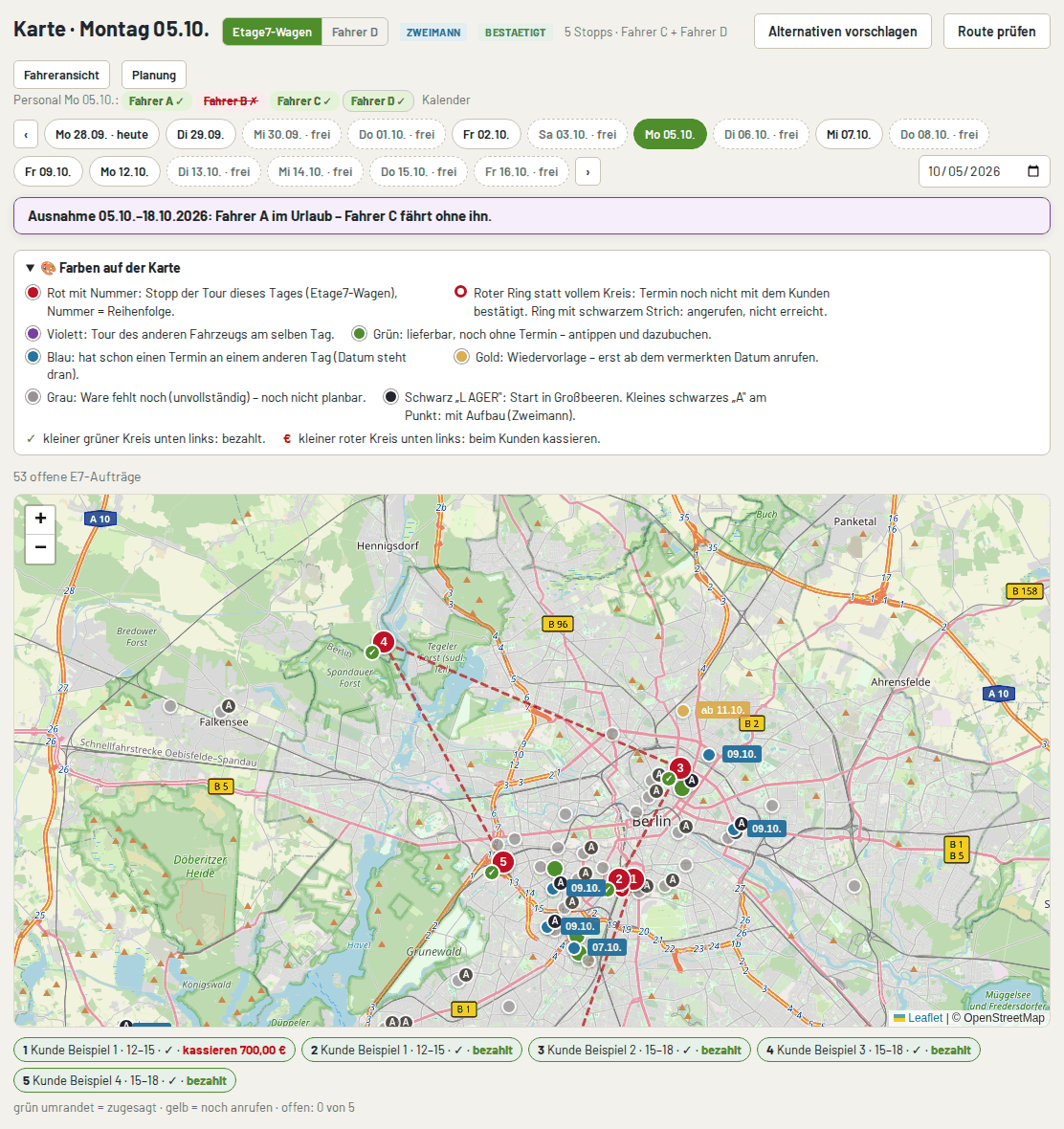Collapse the Farben auf der Karte legend
The width and height of the screenshot is (1064, 1129).
point(104,268)
